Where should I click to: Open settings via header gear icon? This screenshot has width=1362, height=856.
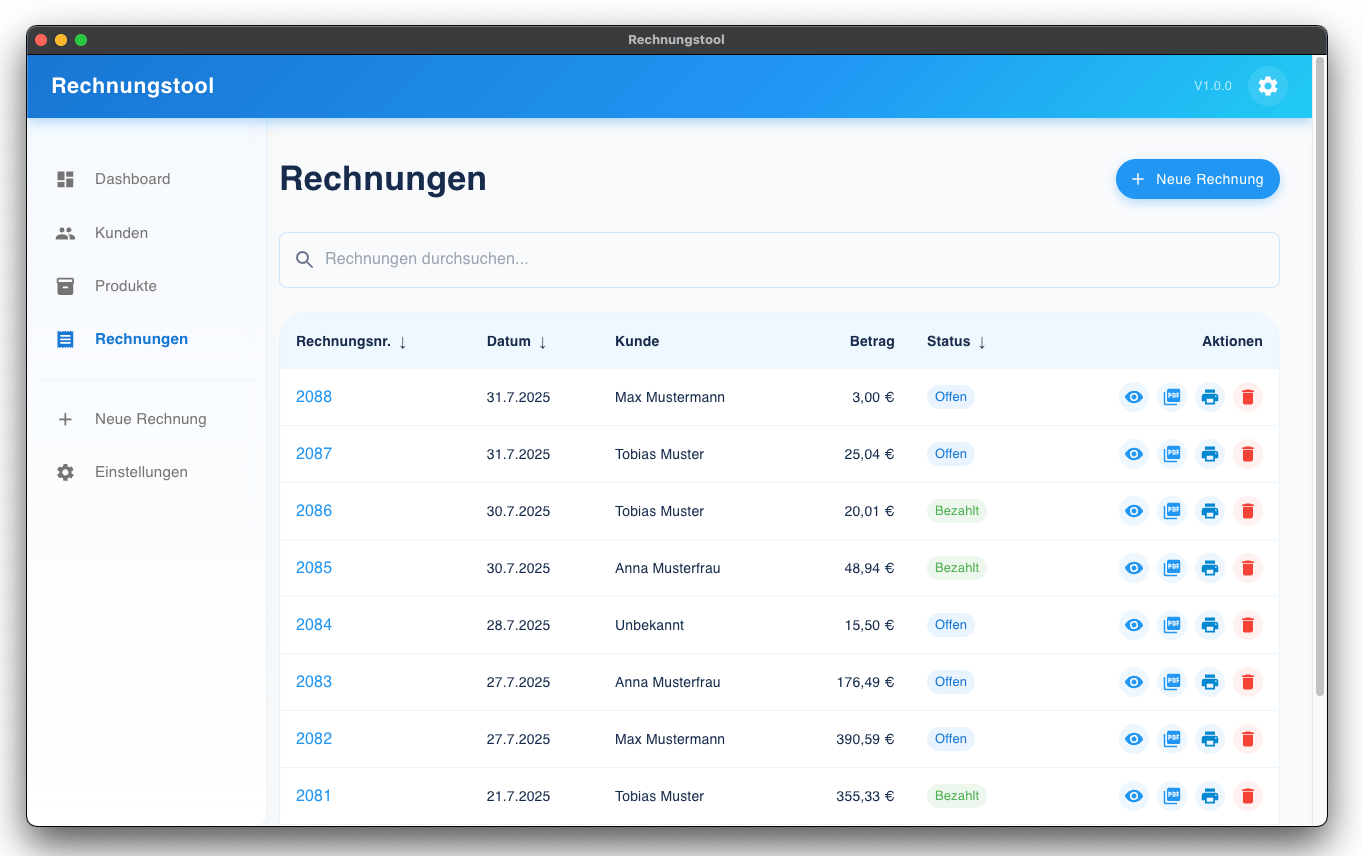tap(1268, 86)
